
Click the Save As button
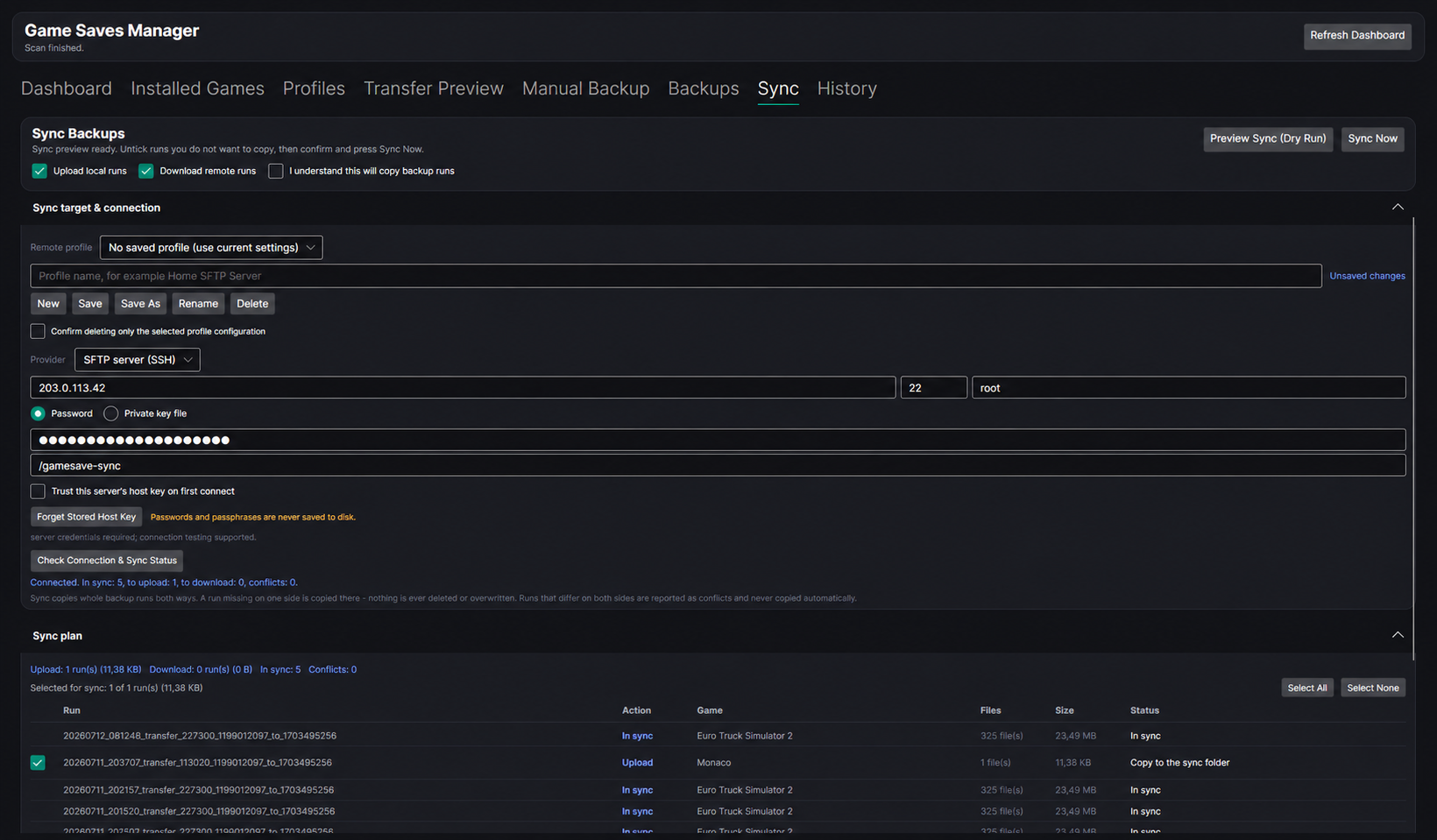click(140, 304)
